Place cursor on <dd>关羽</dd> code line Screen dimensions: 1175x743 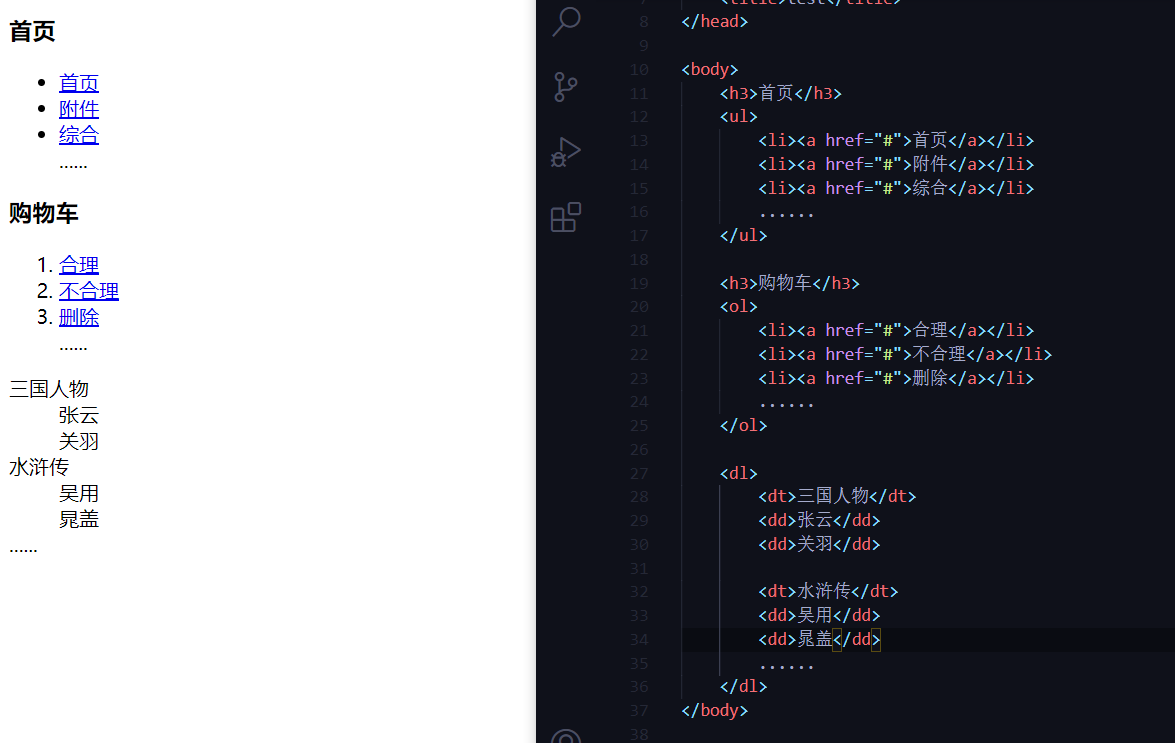pyautogui.click(x=819, y=544)
